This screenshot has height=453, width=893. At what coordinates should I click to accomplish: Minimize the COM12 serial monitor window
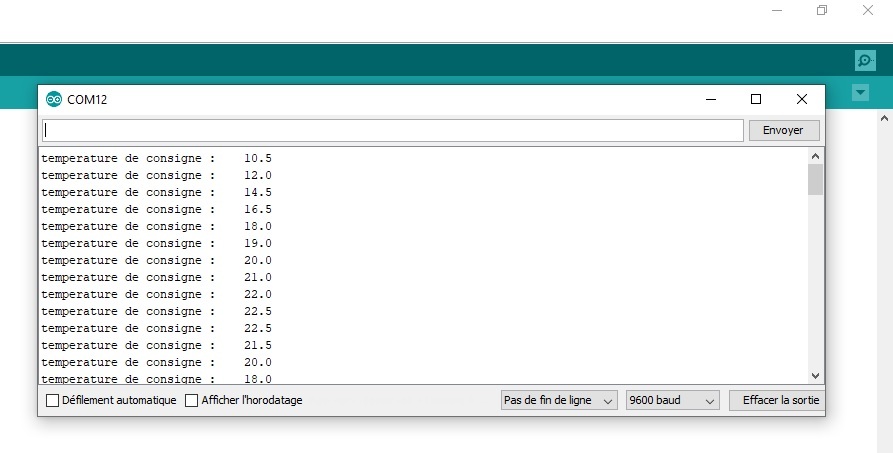711,99
